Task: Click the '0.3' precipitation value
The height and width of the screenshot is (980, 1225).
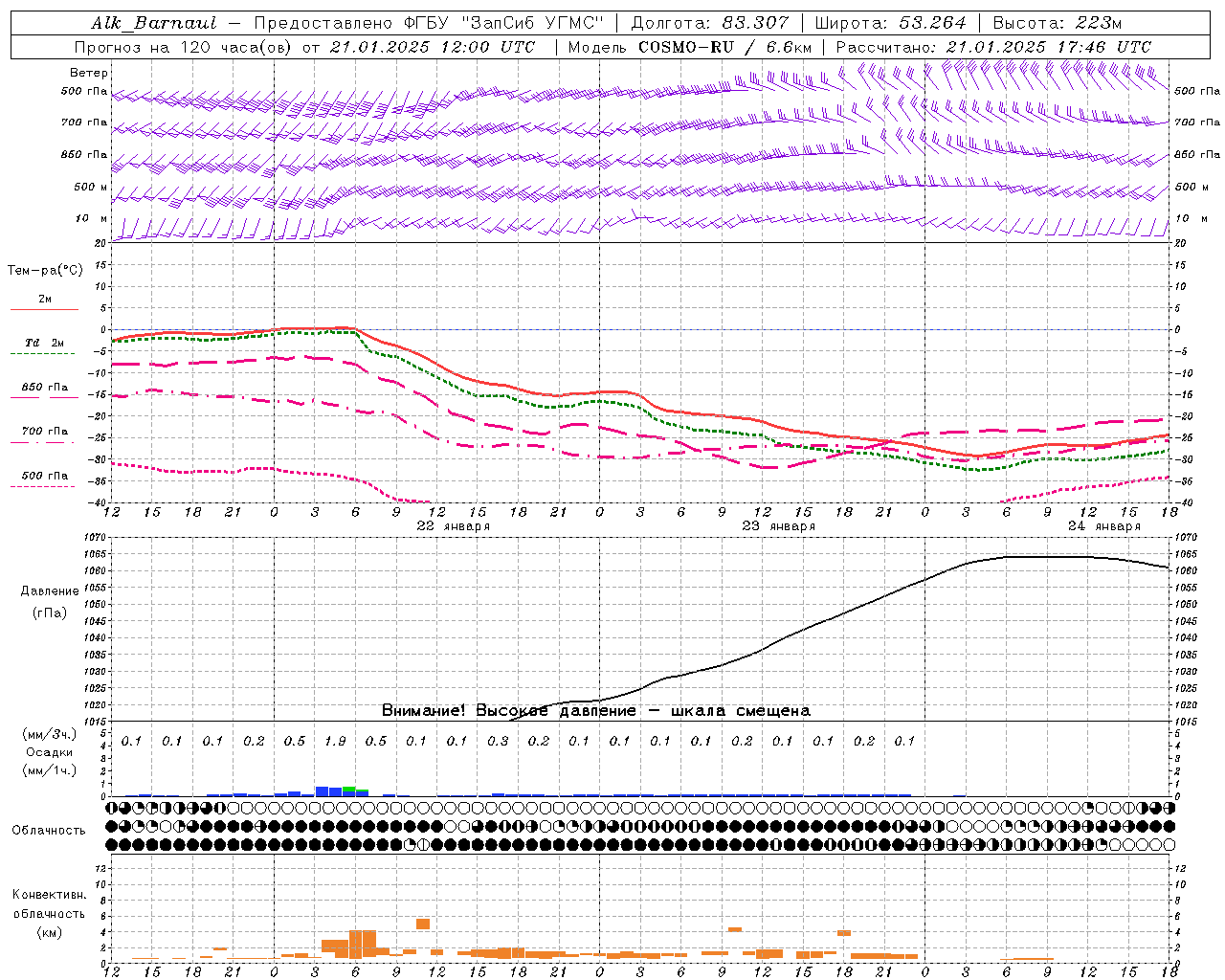Action: pyautogui.click(x=498, y=742)
